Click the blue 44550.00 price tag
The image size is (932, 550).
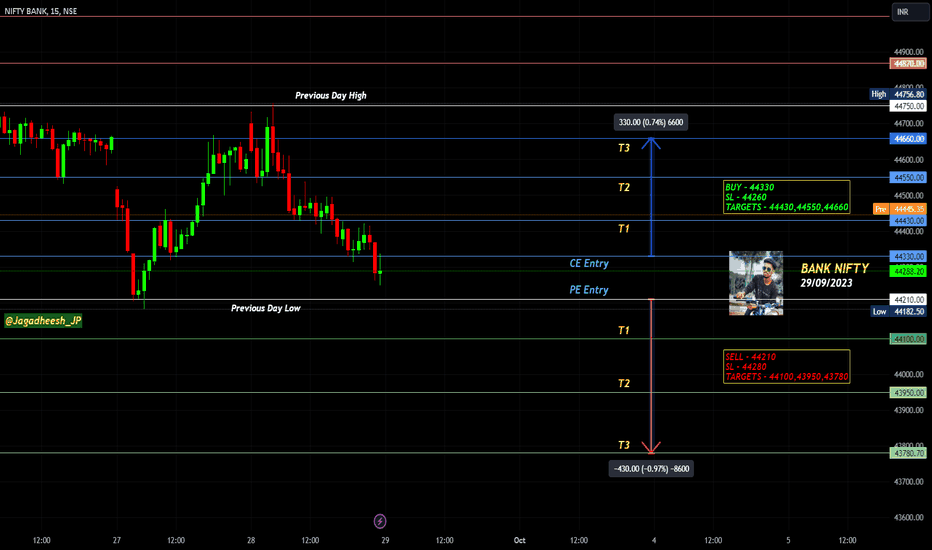pos(908,177)
